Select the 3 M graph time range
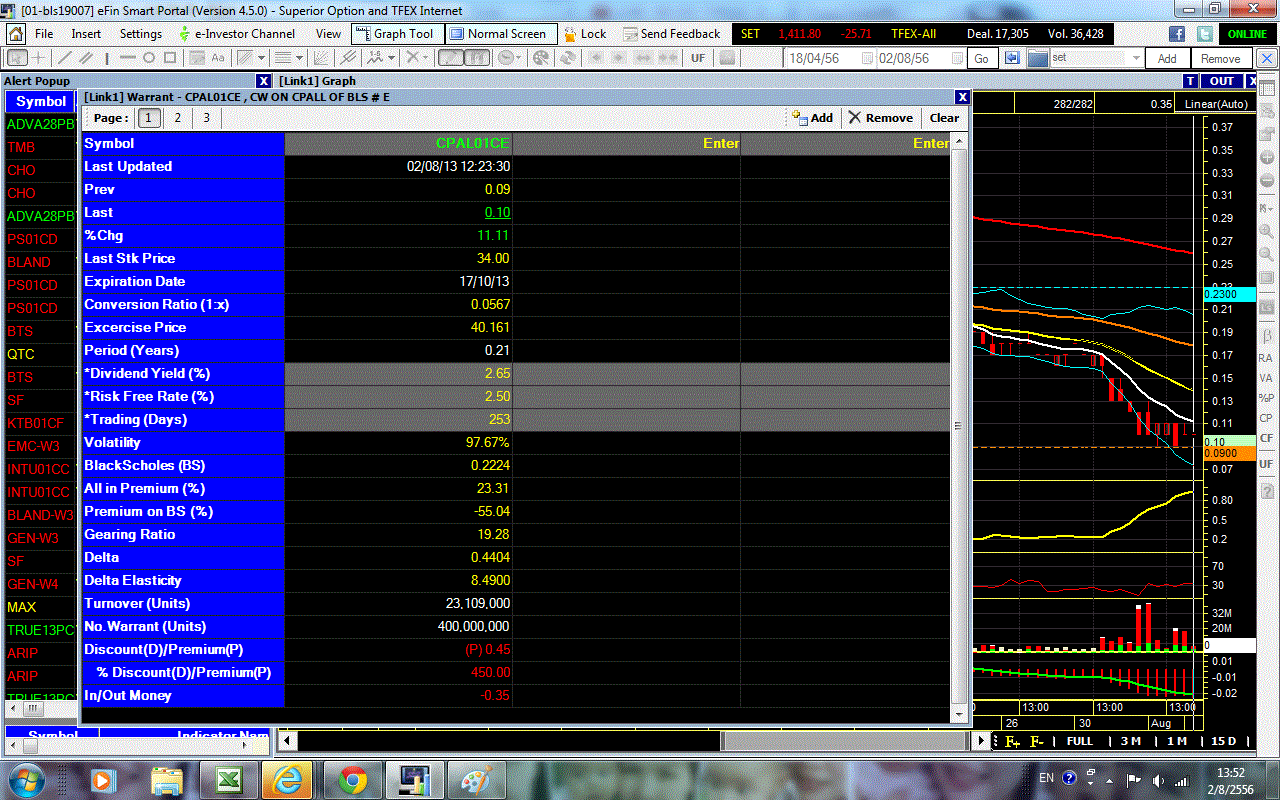 [1130, 741]
